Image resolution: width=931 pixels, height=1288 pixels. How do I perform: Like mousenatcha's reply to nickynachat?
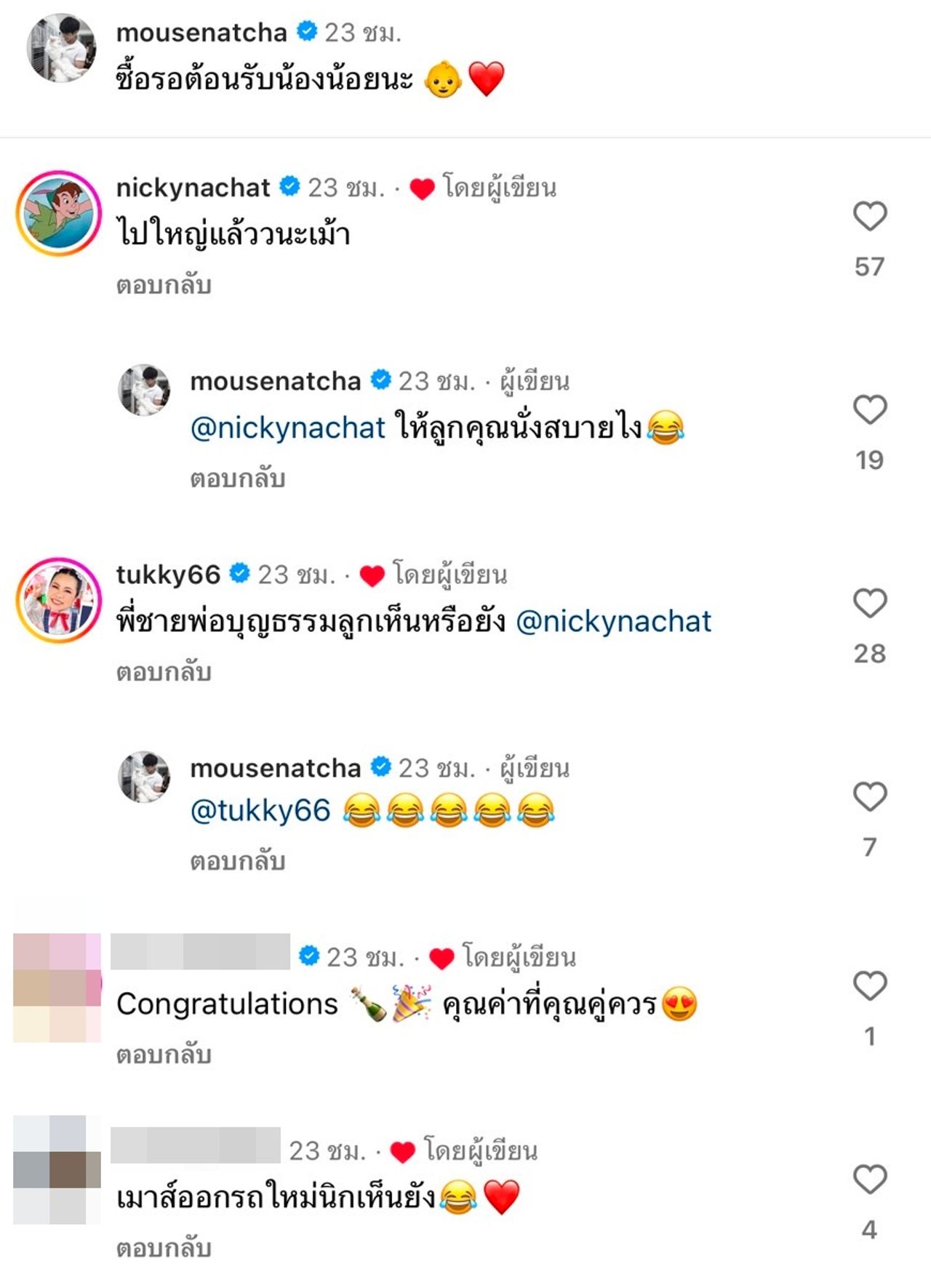coord(869,409)
